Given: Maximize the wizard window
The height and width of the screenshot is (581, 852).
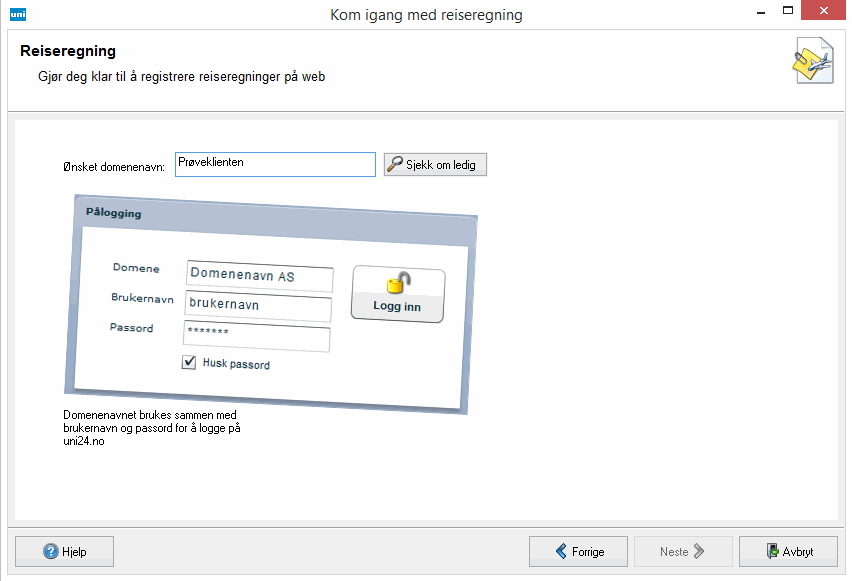Looking at the screenshot, I should (x=790, y=14).
